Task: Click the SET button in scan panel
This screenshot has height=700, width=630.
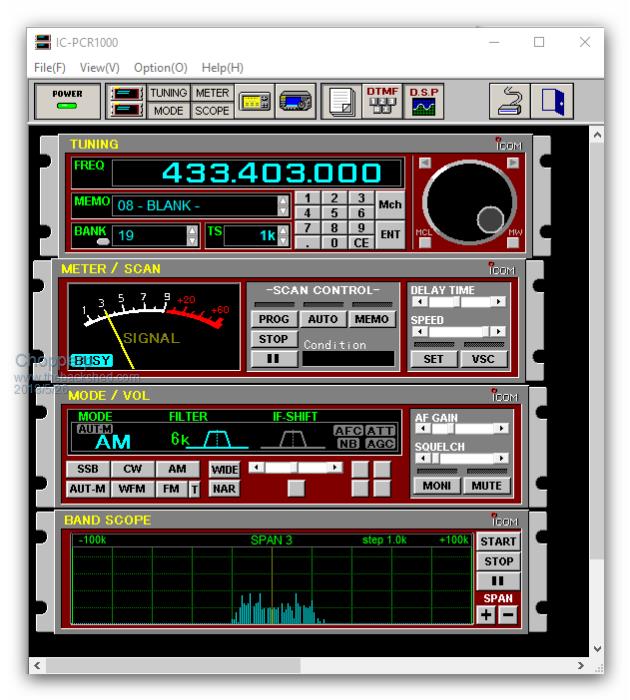Action: pyautogui.click(x=434, y=359)
